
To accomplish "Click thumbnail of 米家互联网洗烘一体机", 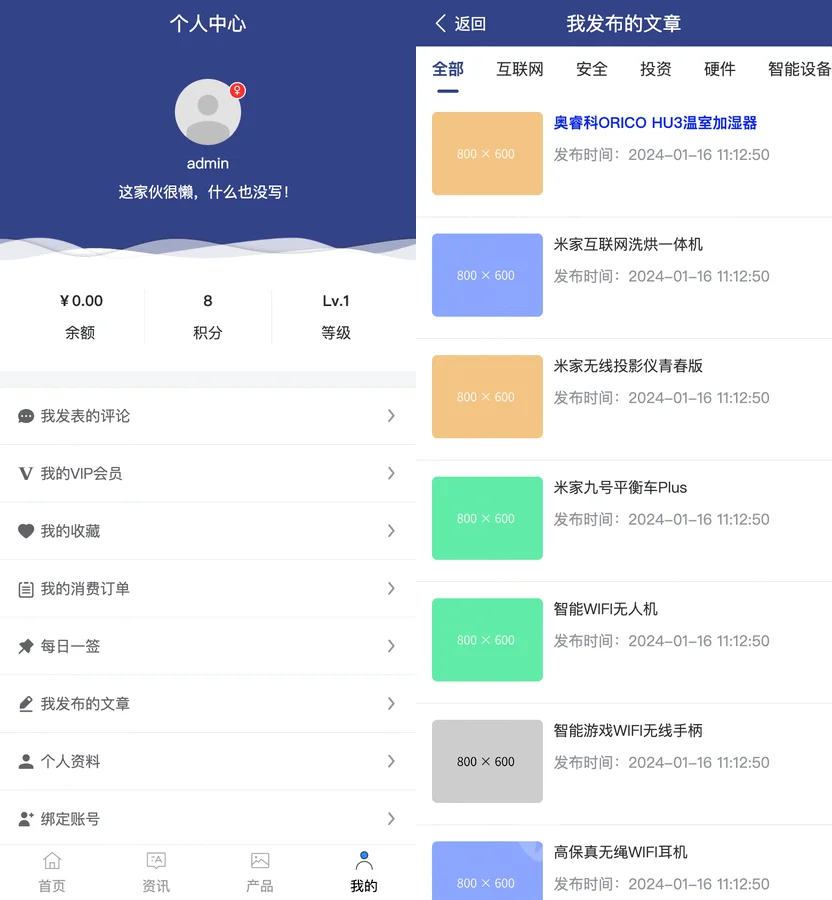I will [x=487, y=275].
